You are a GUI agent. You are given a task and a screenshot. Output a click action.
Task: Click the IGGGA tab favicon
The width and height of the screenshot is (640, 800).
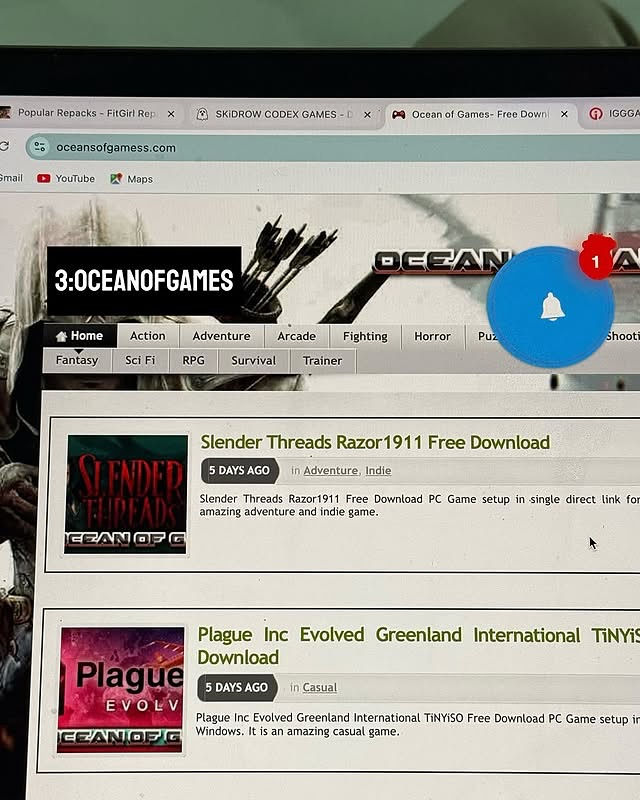(x=596, y=114)
